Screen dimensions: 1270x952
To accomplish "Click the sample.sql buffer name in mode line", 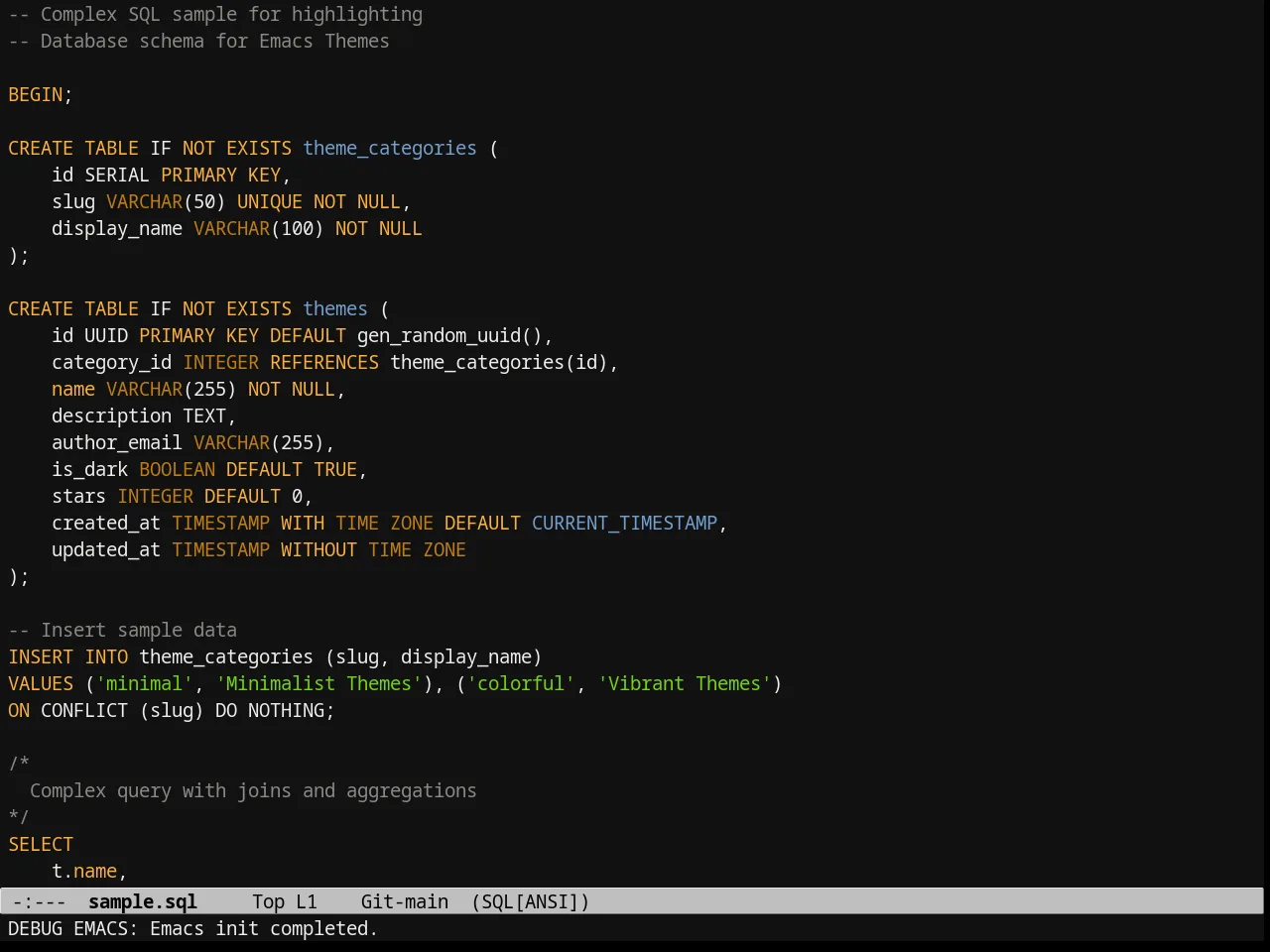I will click(x=143, y=901).
